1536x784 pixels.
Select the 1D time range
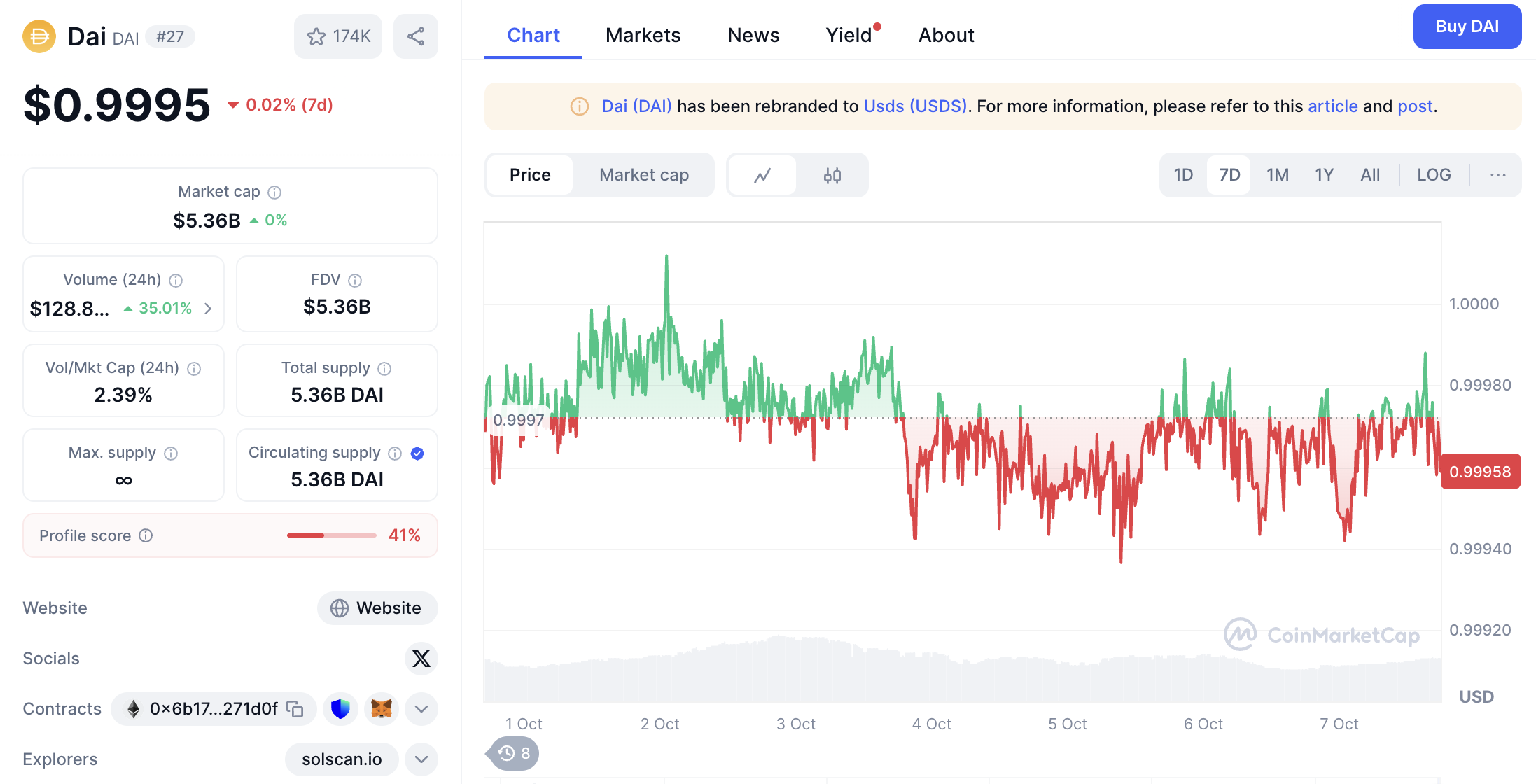[x=1182, y=175]
